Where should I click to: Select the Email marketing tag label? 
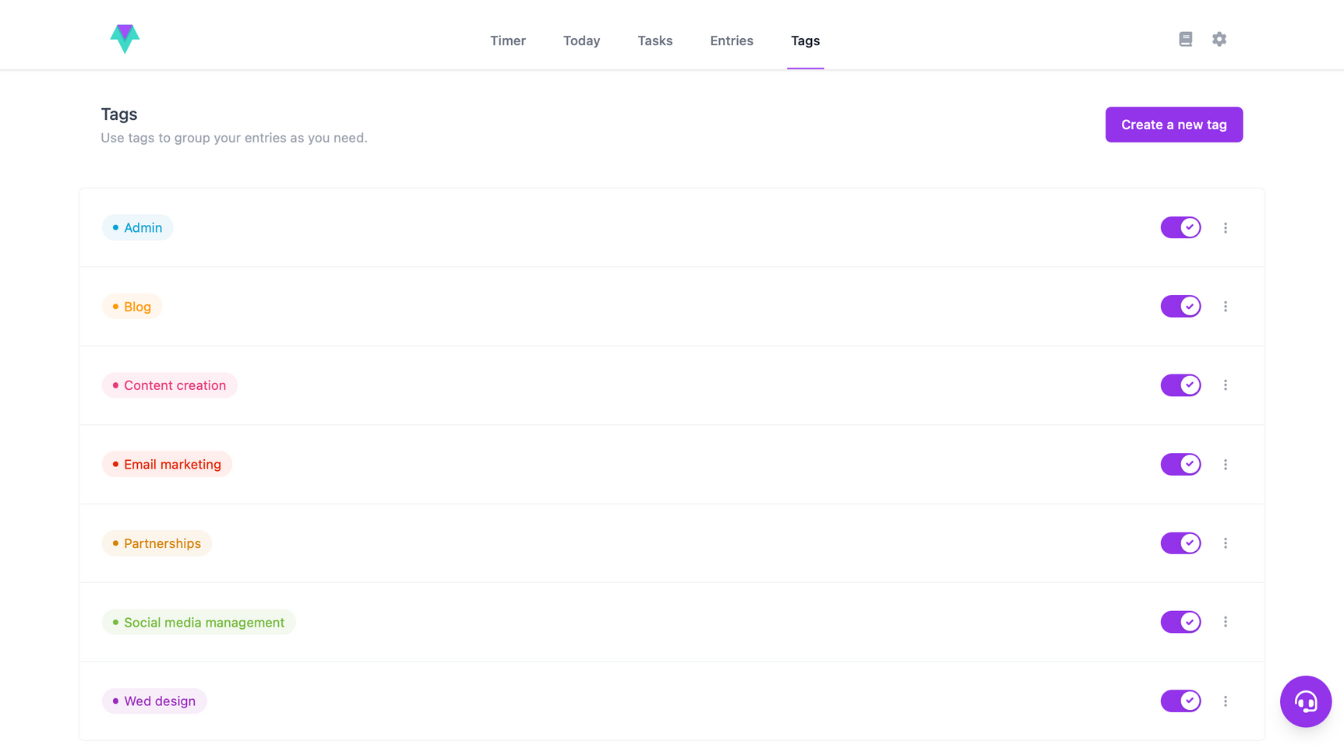[x=167, y=464]
